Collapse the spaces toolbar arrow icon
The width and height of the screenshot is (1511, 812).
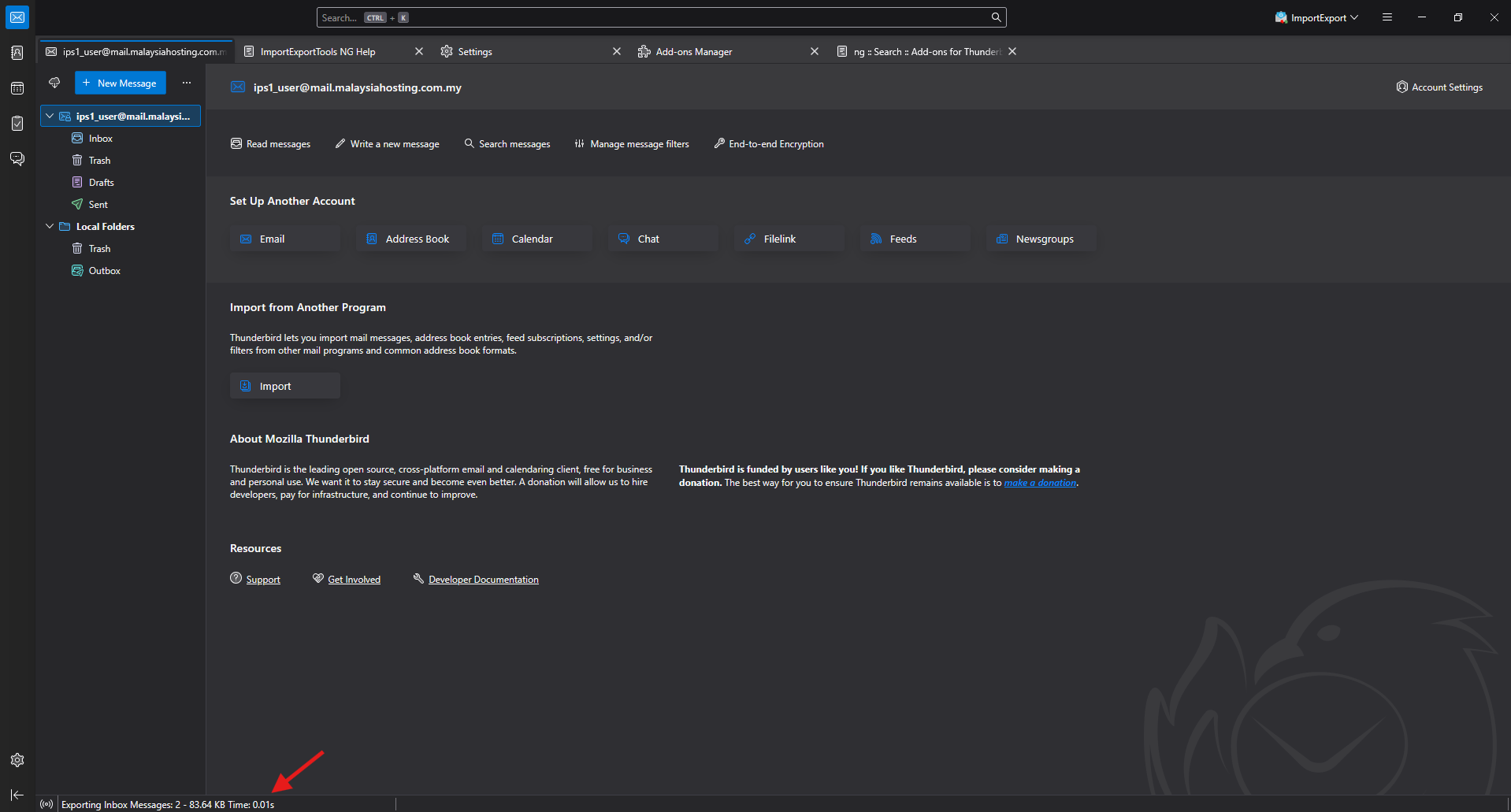coord(17,795)
